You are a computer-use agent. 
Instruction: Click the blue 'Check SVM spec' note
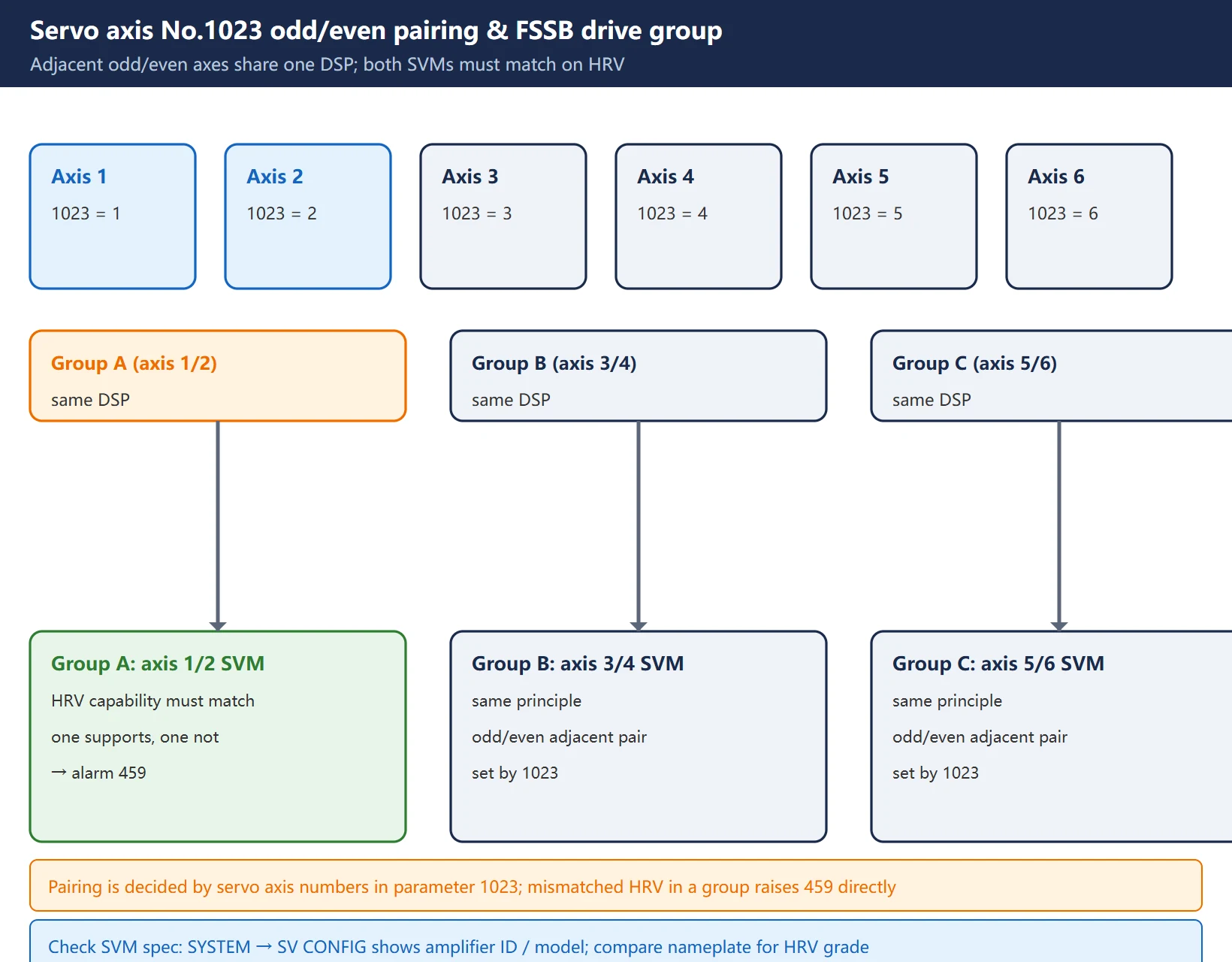click(x=616, y=941)
